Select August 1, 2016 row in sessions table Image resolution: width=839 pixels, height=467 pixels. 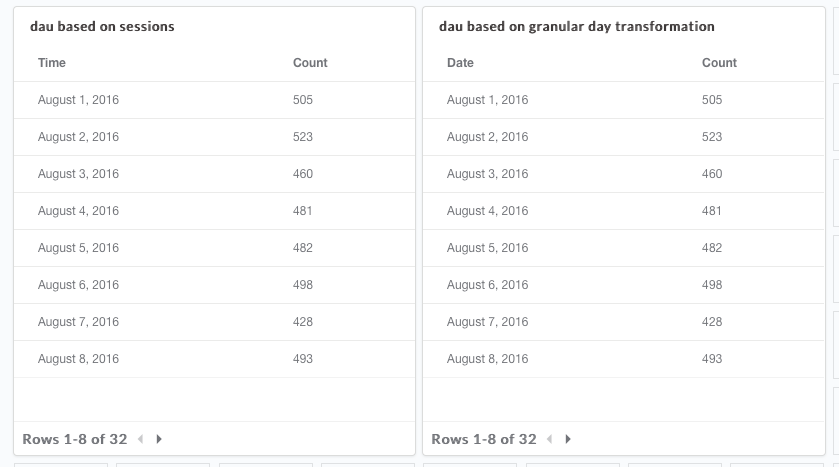point(78,100)
